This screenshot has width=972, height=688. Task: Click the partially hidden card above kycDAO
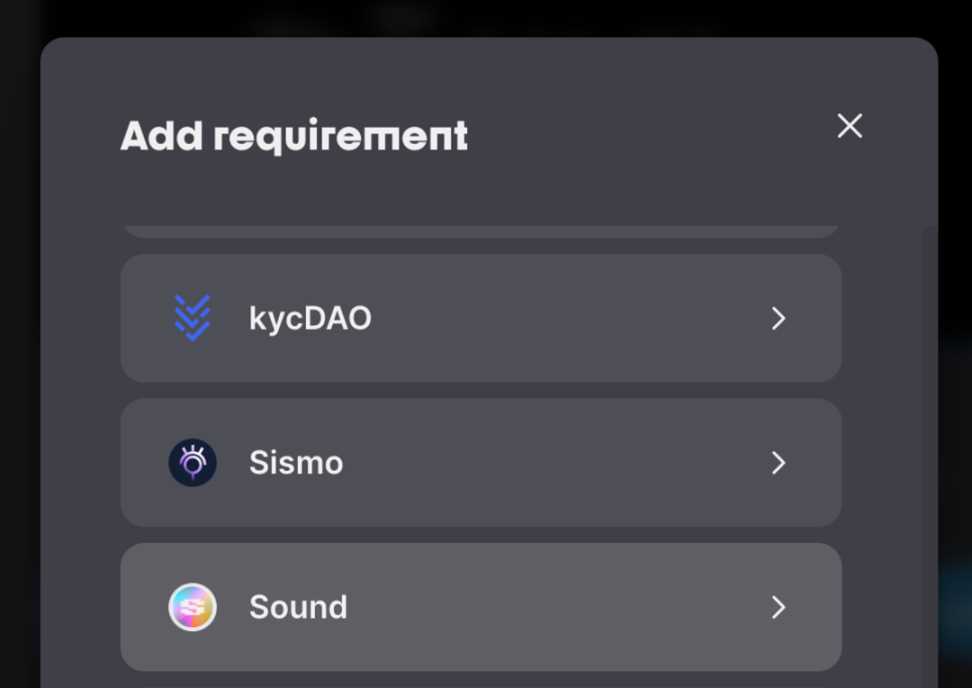(480, 231)
